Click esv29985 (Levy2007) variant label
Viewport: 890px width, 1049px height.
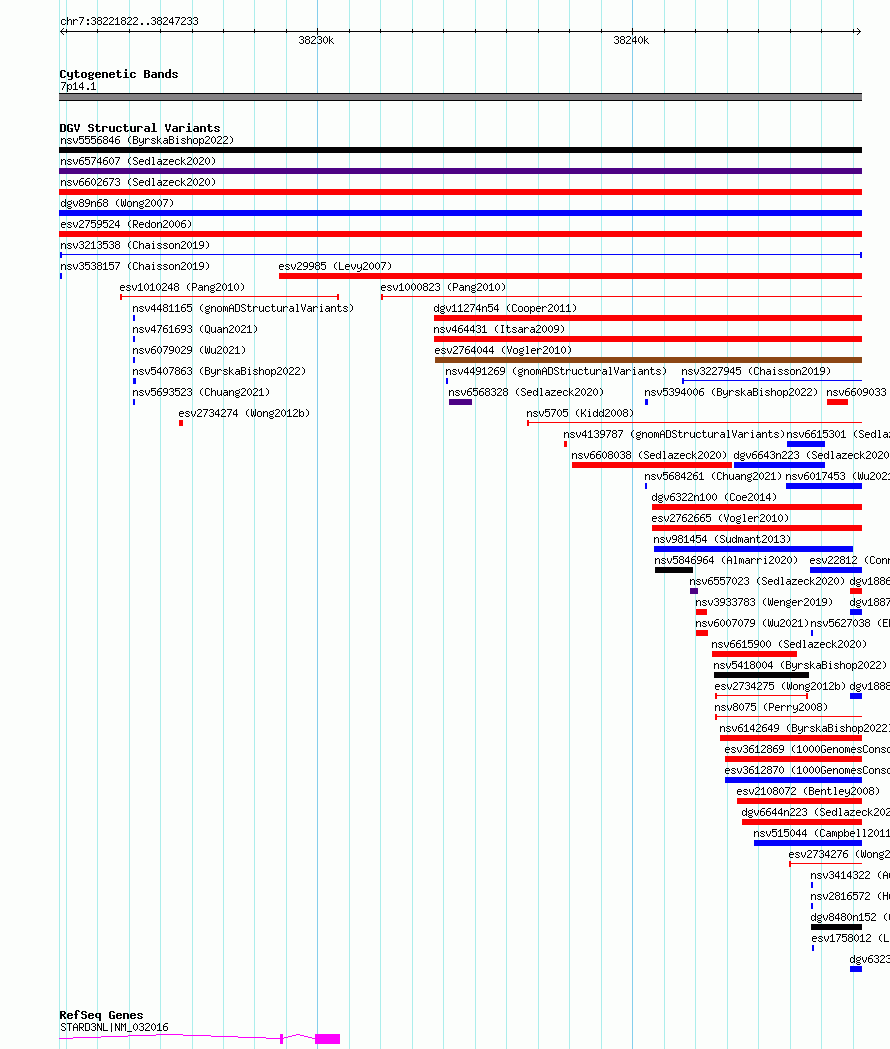pos(335,266)
